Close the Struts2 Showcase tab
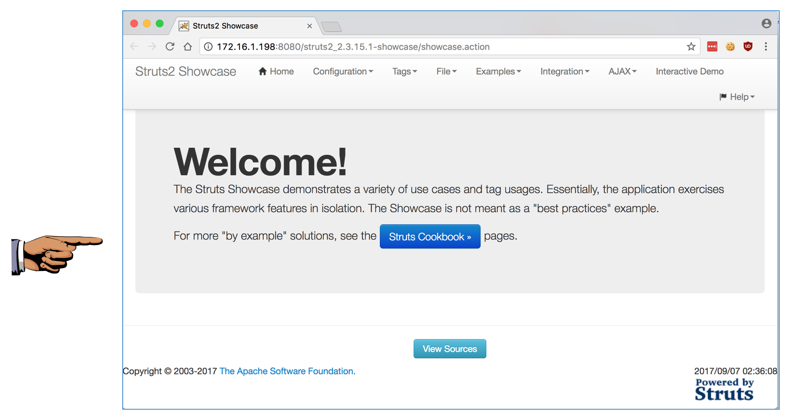The width and height of the screenshot is (789, 418). (309, 26)
